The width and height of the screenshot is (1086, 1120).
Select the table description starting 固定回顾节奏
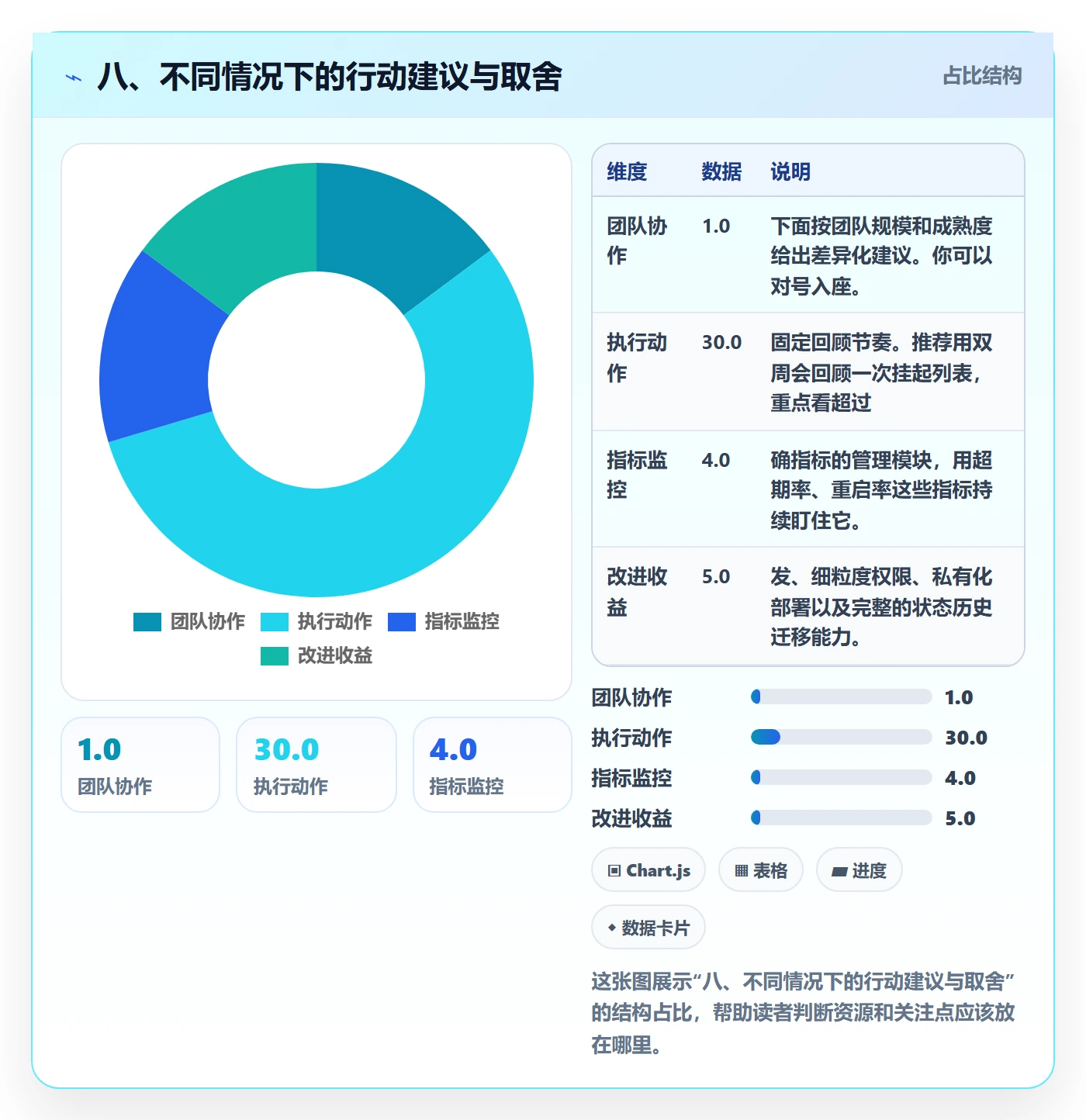881,372
